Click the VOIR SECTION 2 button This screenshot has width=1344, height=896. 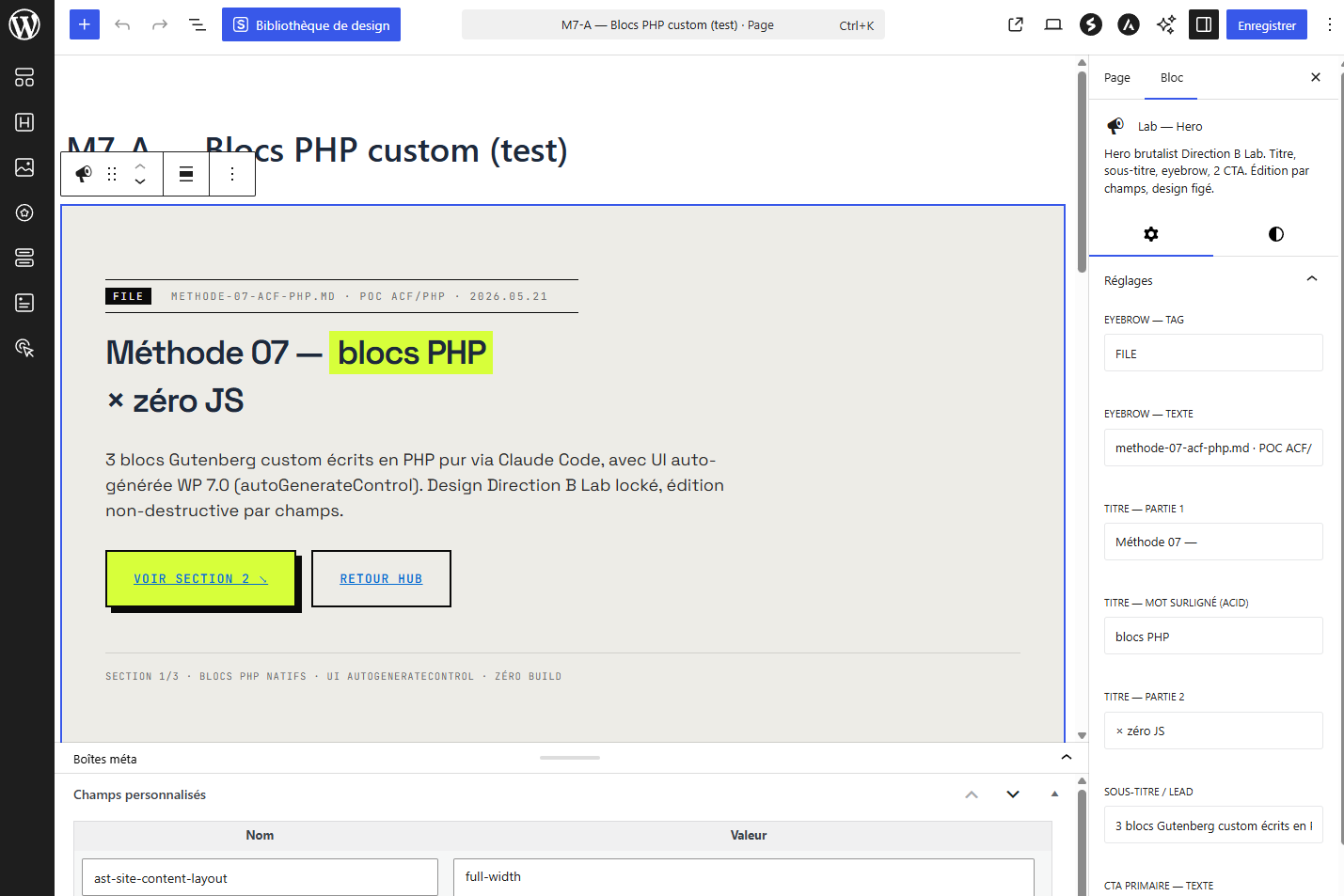(200, 578)
